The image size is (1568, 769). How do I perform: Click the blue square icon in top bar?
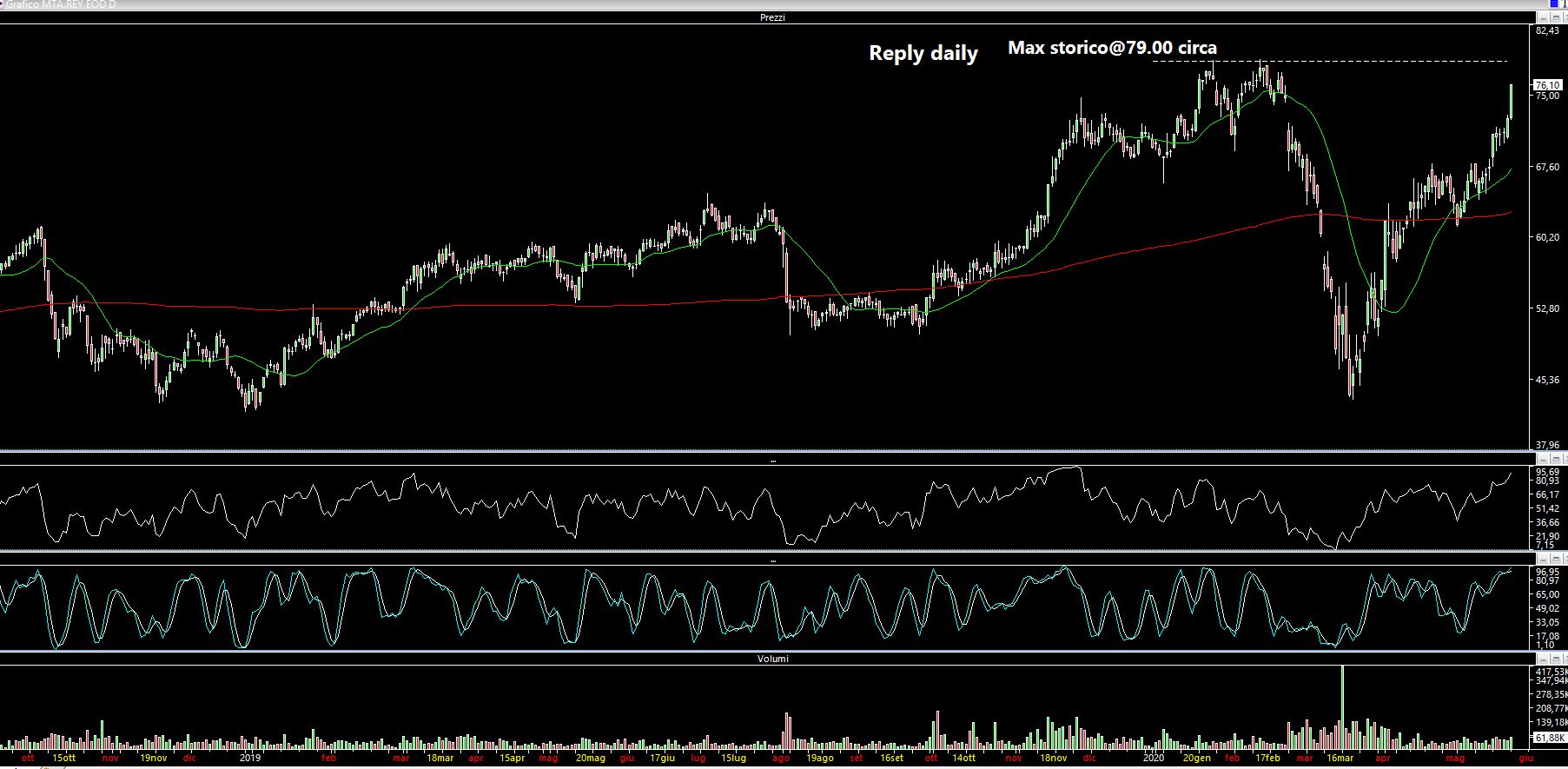pyautogui.click(x=1554, y=3)
